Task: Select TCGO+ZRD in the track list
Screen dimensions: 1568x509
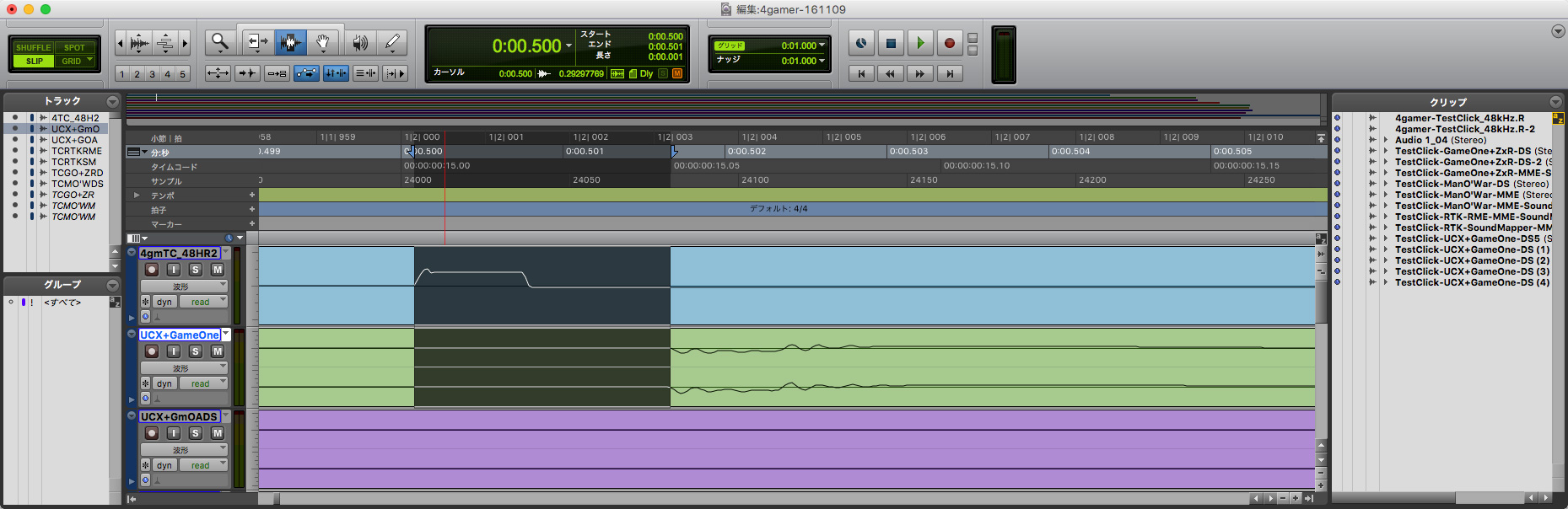Action: click(x=77, y=173)
